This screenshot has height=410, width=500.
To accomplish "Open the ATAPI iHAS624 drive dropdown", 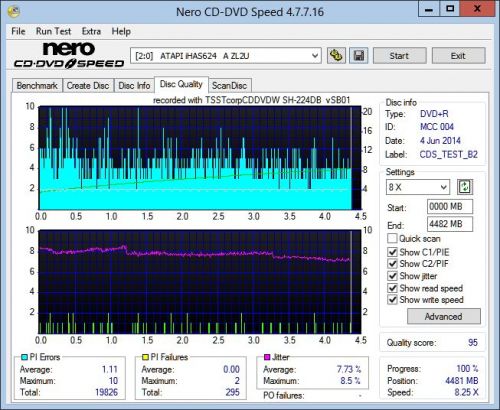I will pyautogui.click(x=226, y=56).
